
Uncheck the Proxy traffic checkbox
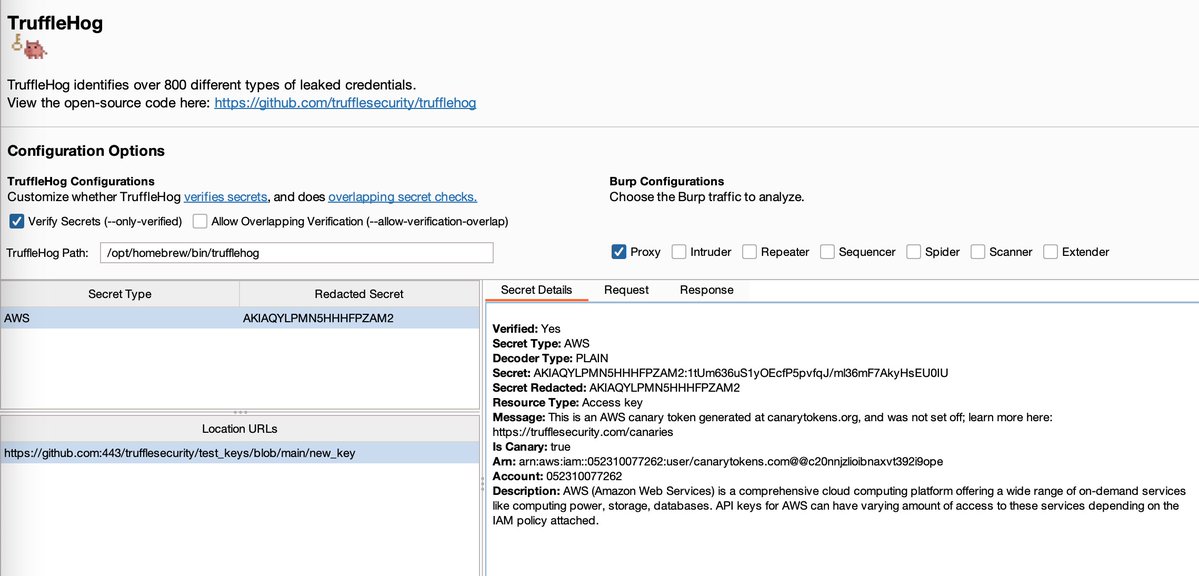click(x=619, y=252)
